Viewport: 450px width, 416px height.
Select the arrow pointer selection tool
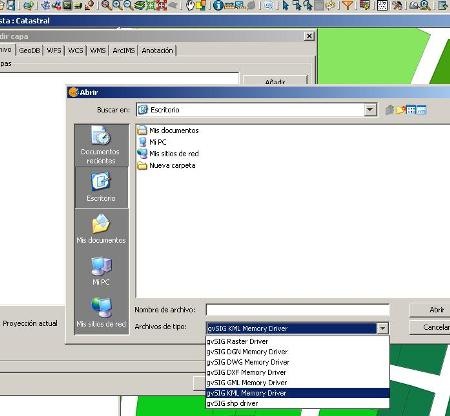click(x=286, y=5)
